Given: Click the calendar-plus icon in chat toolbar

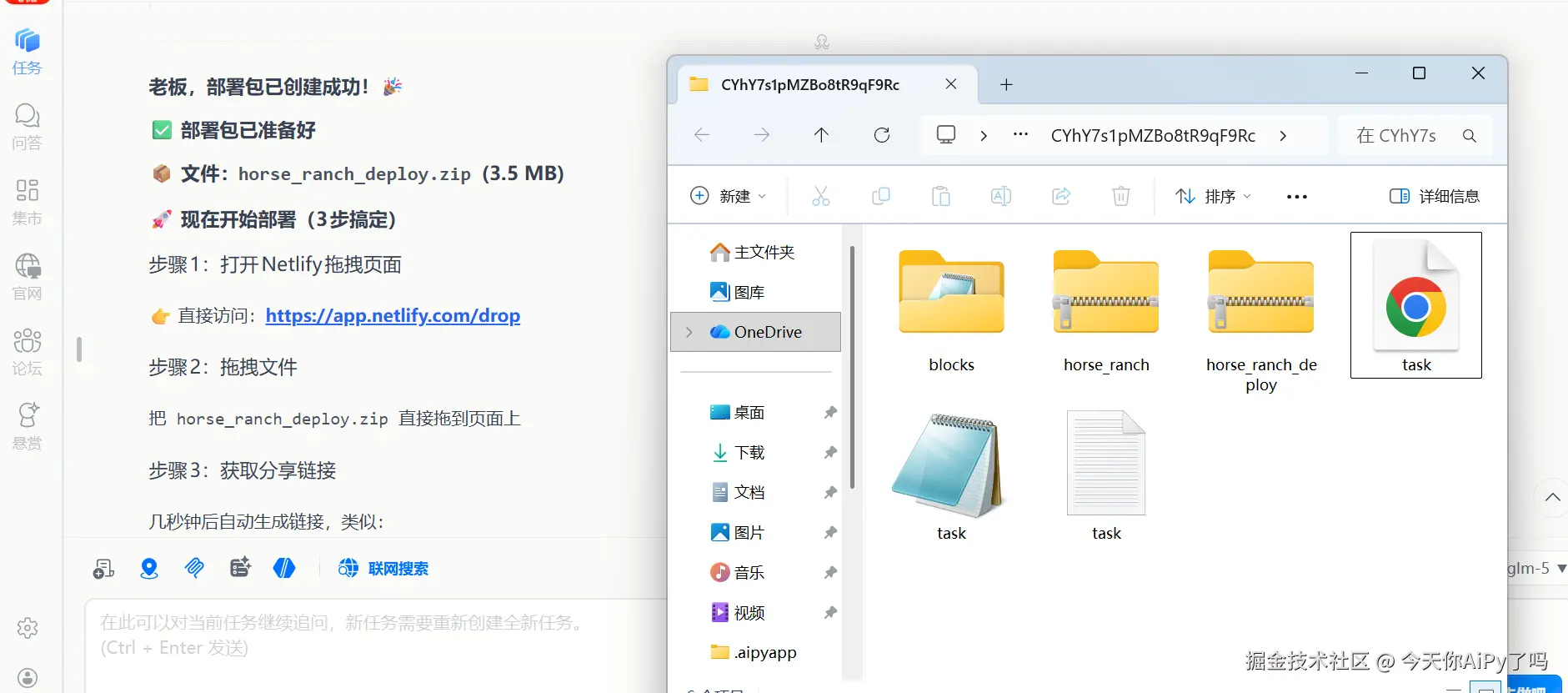Looking at the screenshot, I should click(x=240, y=569).
